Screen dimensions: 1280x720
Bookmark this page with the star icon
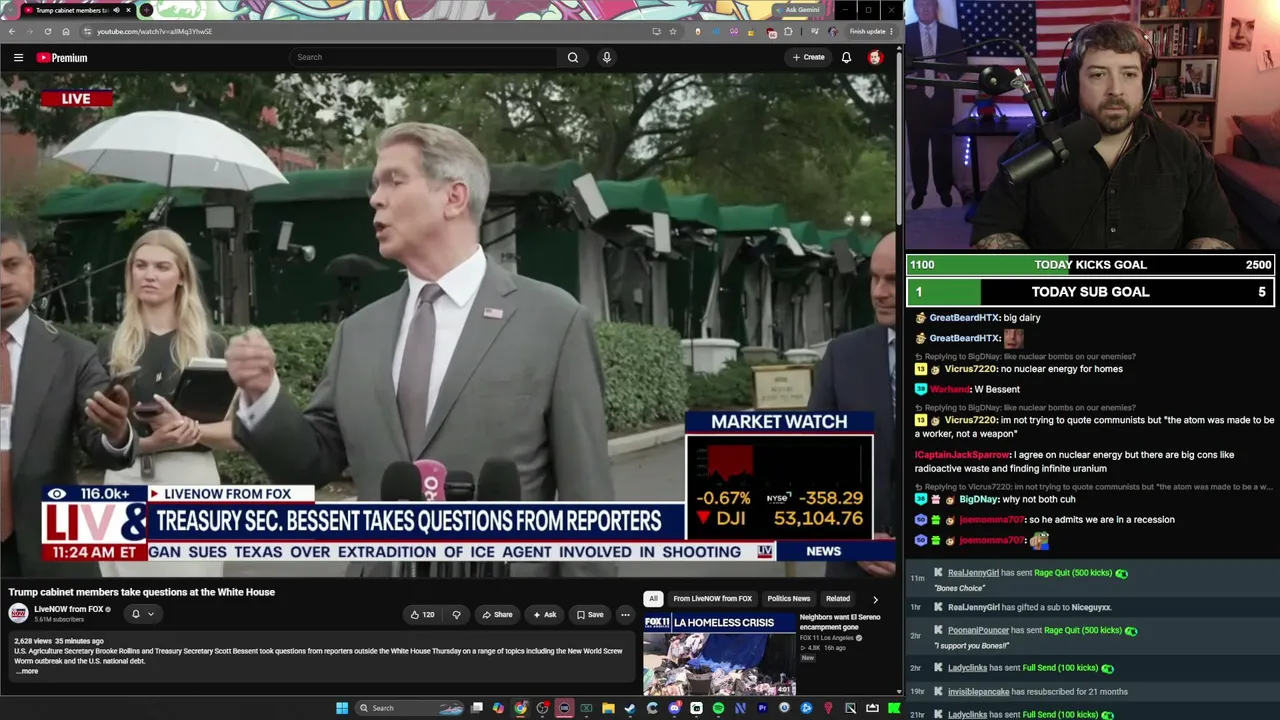(x=673, y=31)
